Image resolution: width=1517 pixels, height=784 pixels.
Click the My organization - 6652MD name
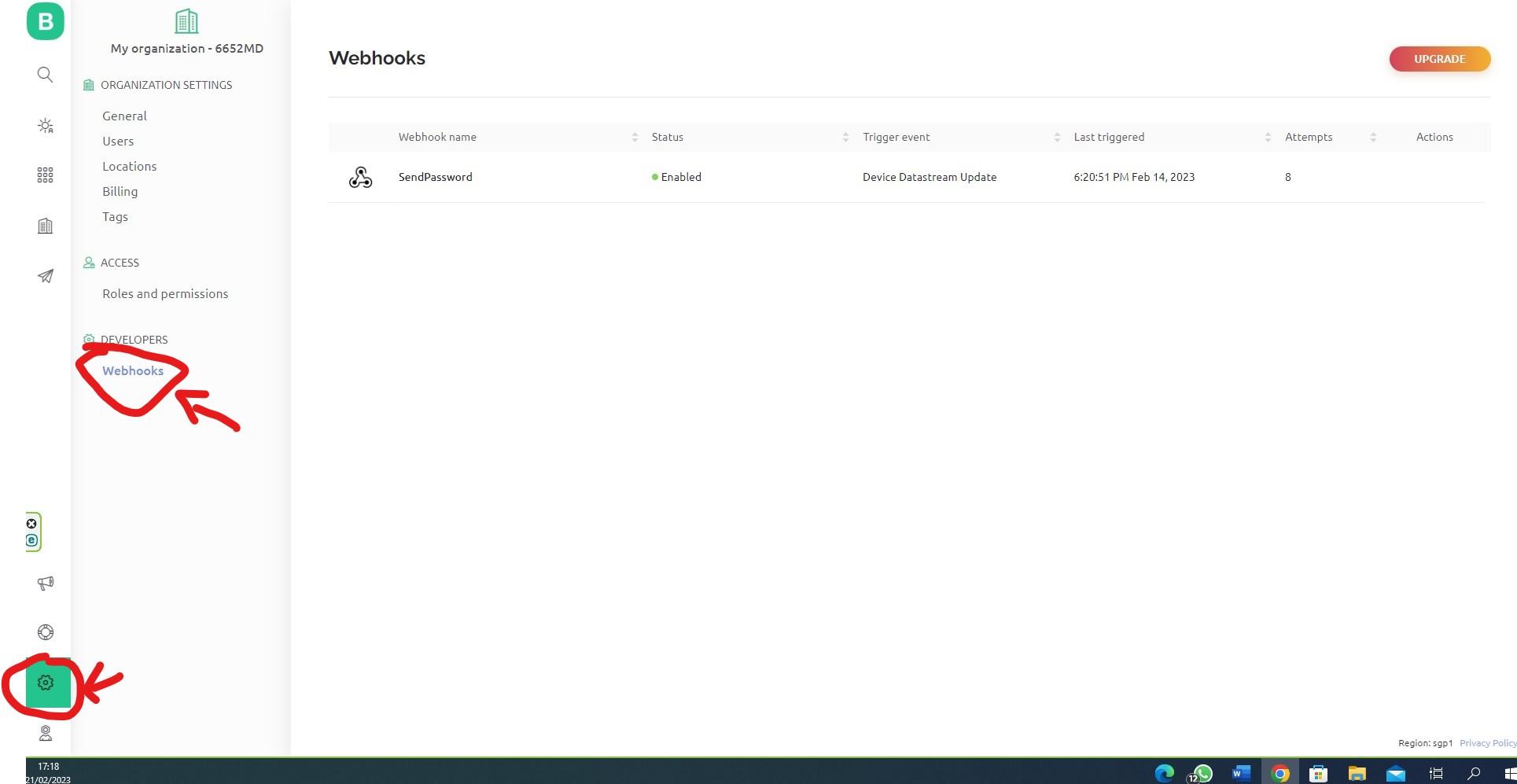187,48
